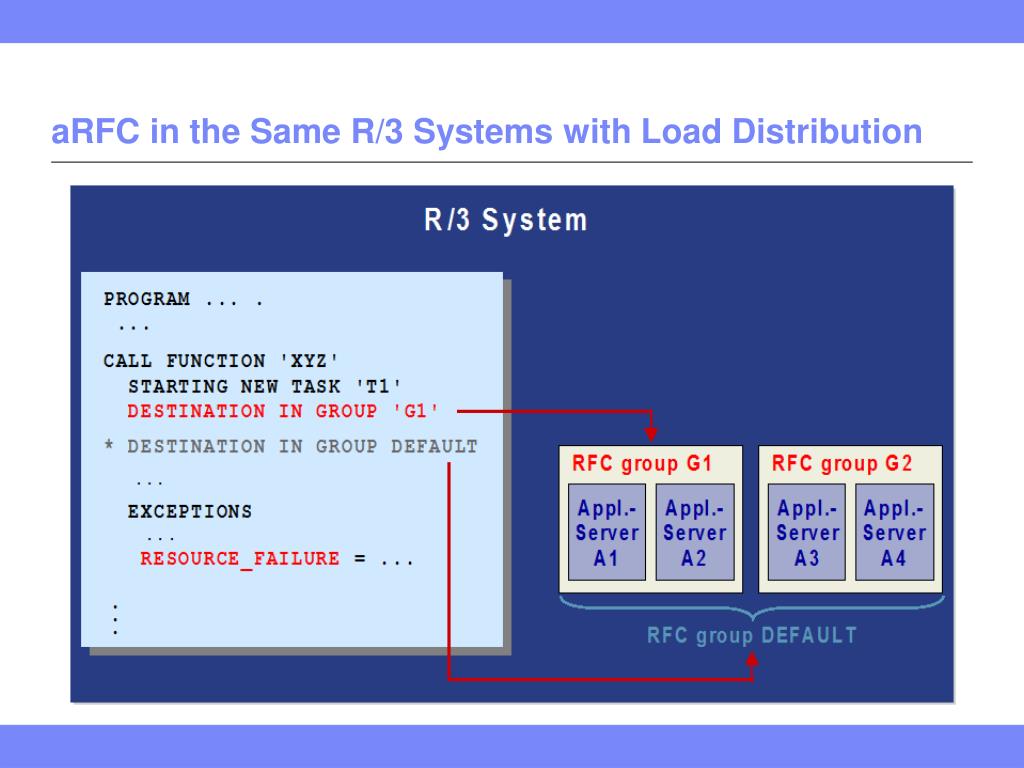
Task: Click the 'RFC group G1' label
Action: tap(642, 464)
